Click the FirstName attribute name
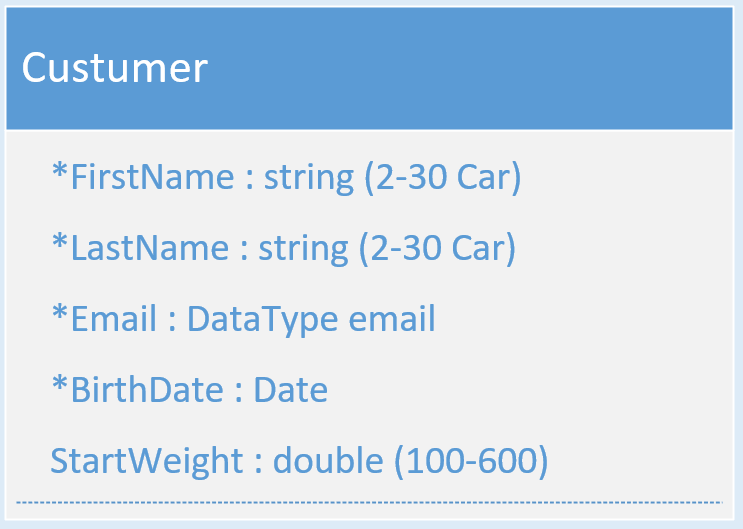 click(x=152, y=177)
